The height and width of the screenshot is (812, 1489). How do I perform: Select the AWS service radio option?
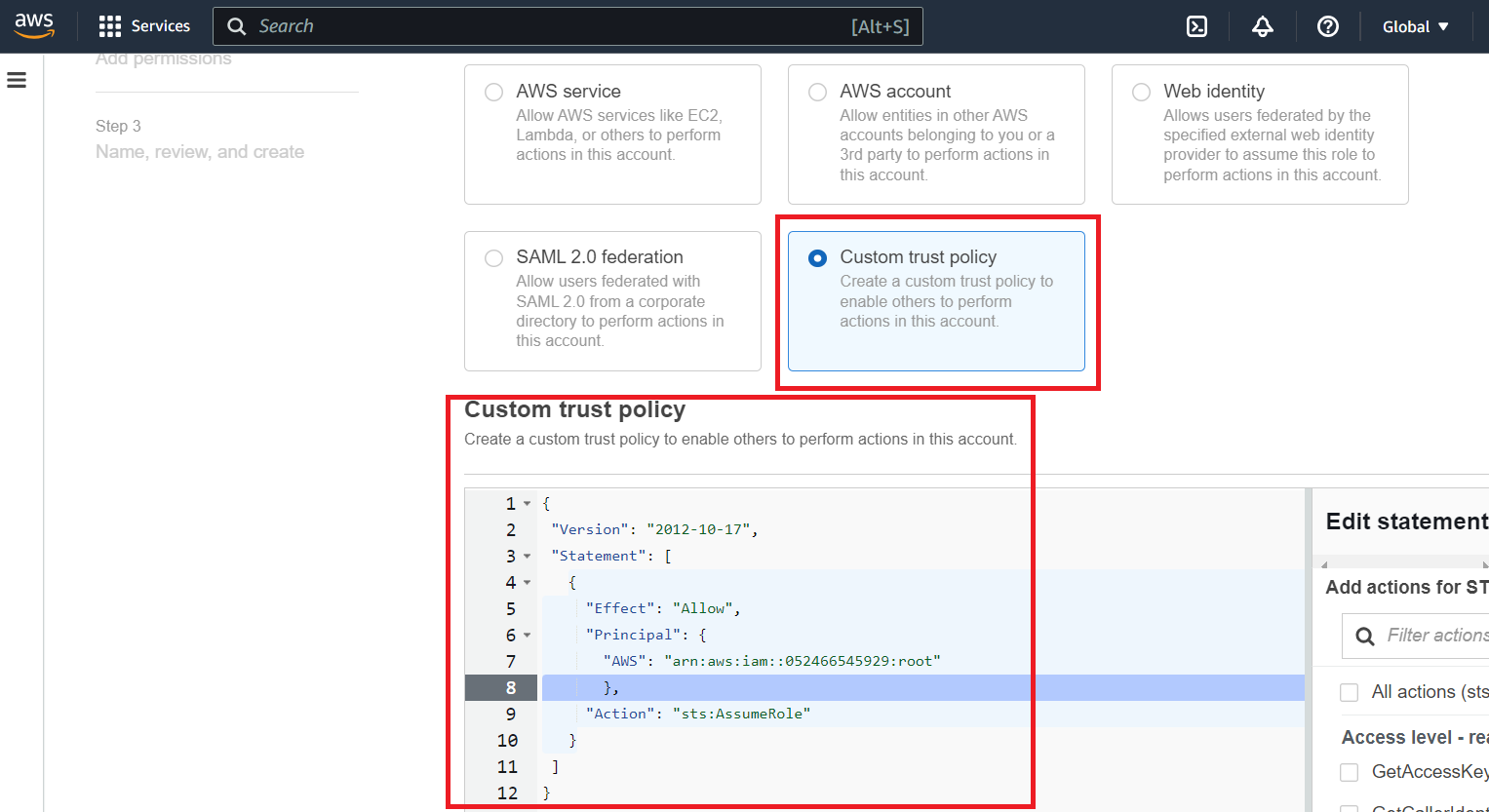coord(494,92)
